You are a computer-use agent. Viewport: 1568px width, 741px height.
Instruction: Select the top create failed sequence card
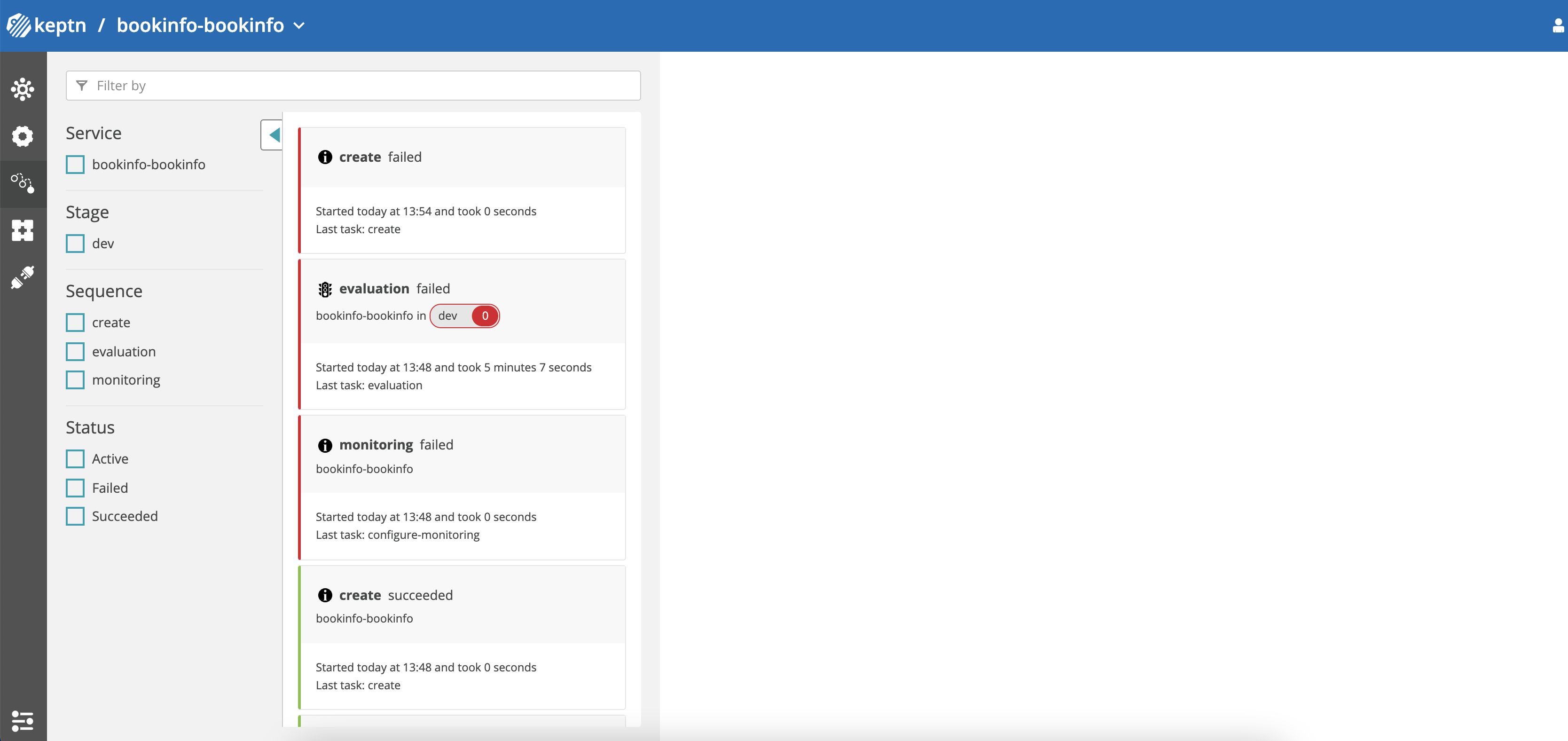coord(463,190)
